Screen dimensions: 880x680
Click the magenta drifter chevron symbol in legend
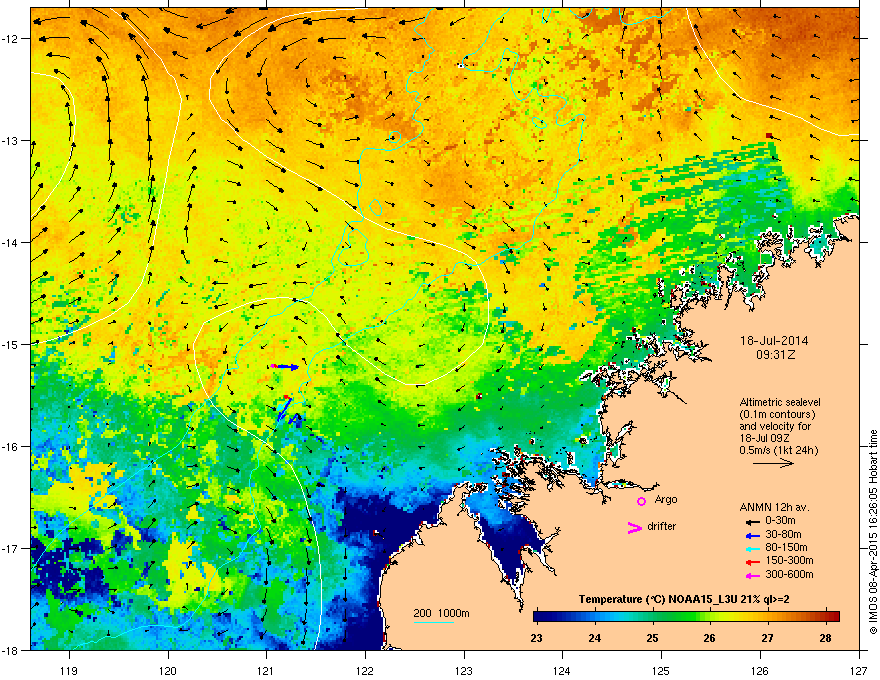(634, 527)
